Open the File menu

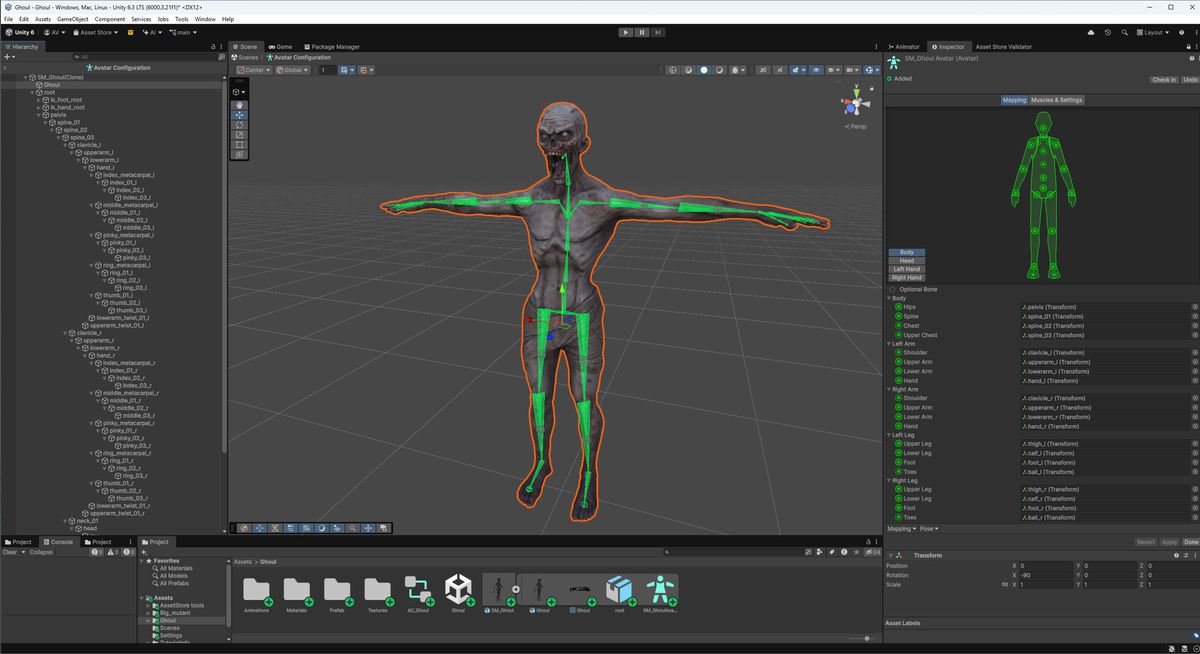click(x=9, y=19)
